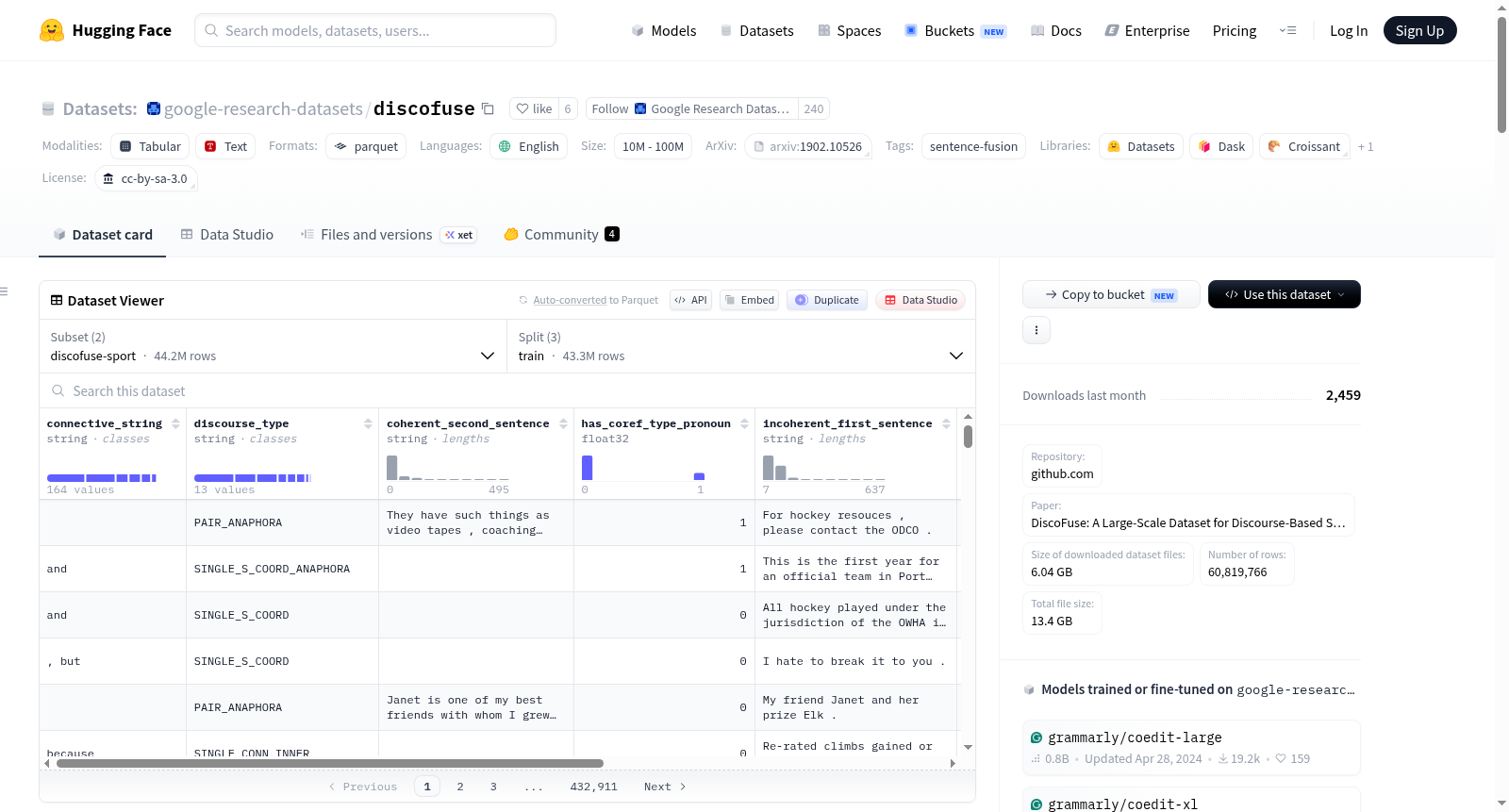Open Buckets in the top navigation
Viewport: 1509px width, 812px height.
[x=954, y=30]
